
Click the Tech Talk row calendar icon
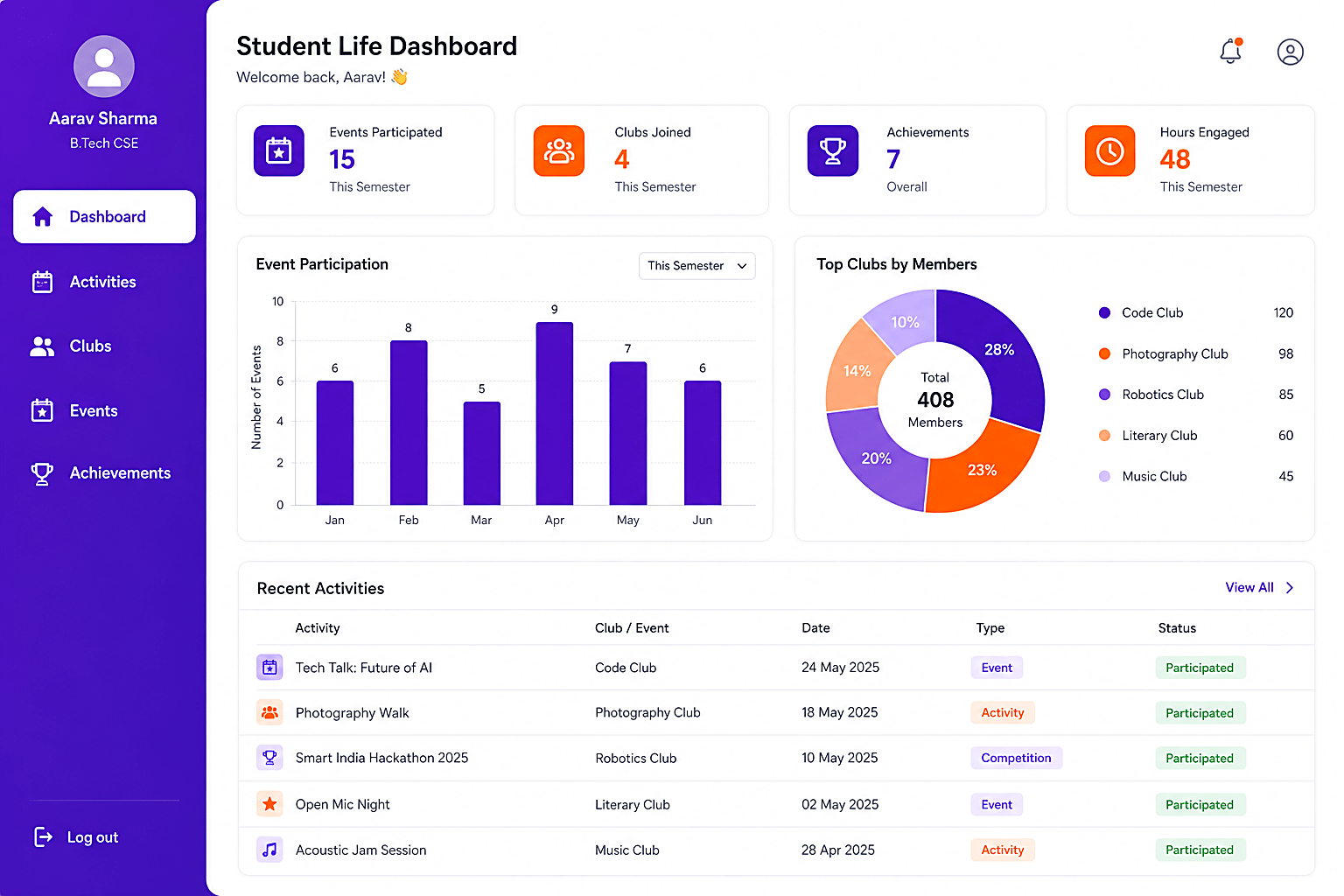[269, 668]
